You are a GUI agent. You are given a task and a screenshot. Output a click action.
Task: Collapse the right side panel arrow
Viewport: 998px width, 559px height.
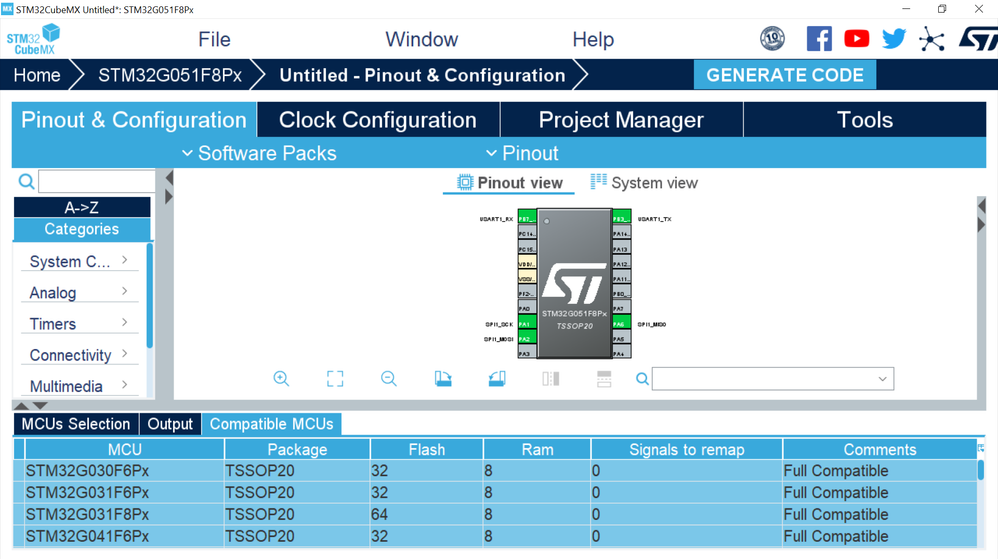(981, 225)
